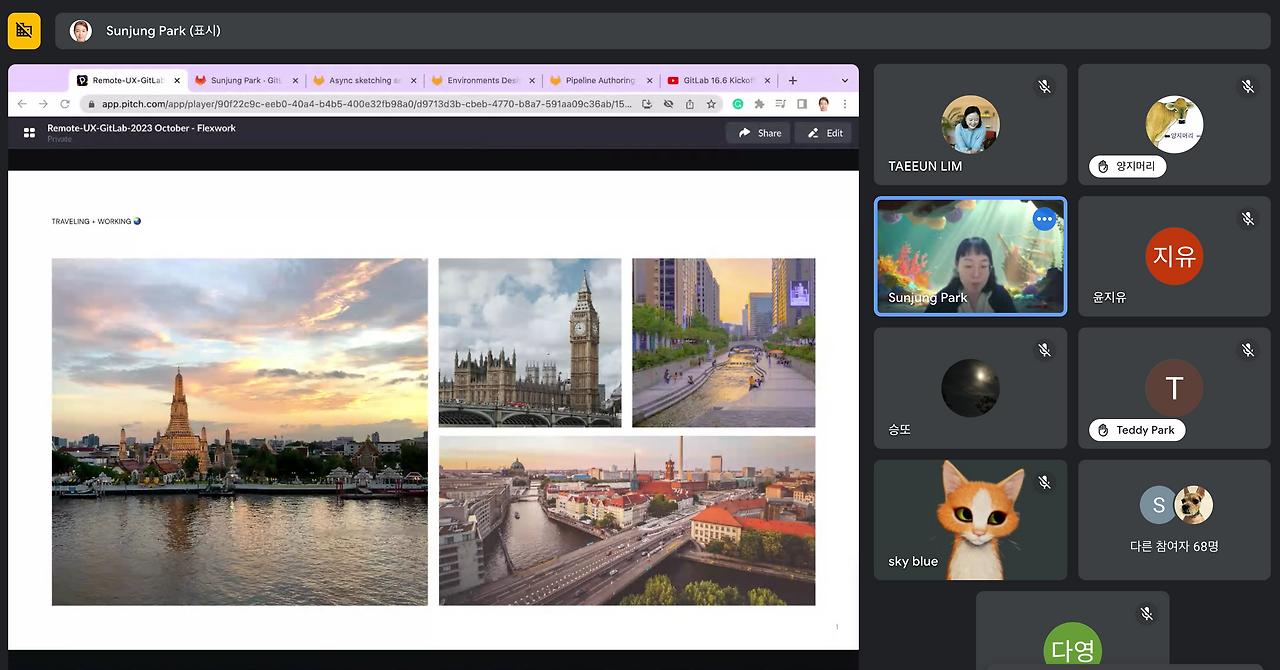This screenshot has height=670, width=1280.
Task: Click the muted mic icon on sky blue tile
Action: tap(1044, 483)
